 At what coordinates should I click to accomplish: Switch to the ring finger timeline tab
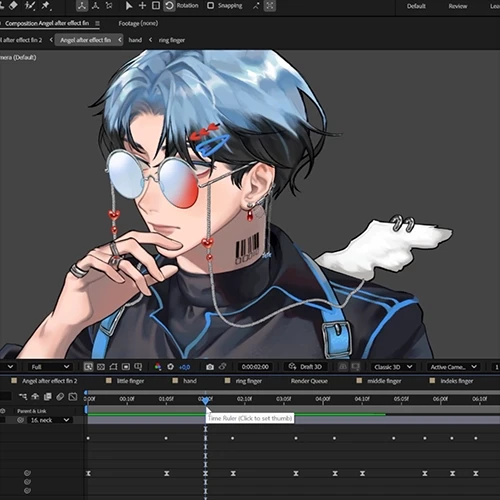[x=249, y=381]
